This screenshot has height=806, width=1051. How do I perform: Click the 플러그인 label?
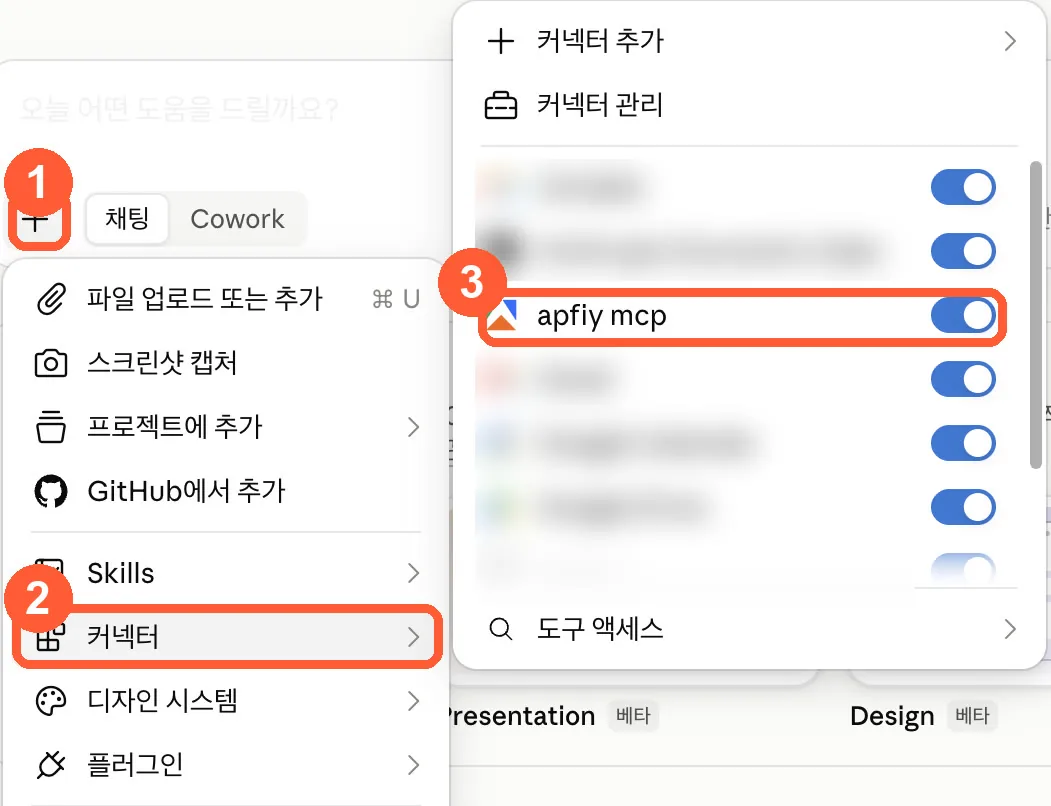pyautogui.click(x=135, y=765)
